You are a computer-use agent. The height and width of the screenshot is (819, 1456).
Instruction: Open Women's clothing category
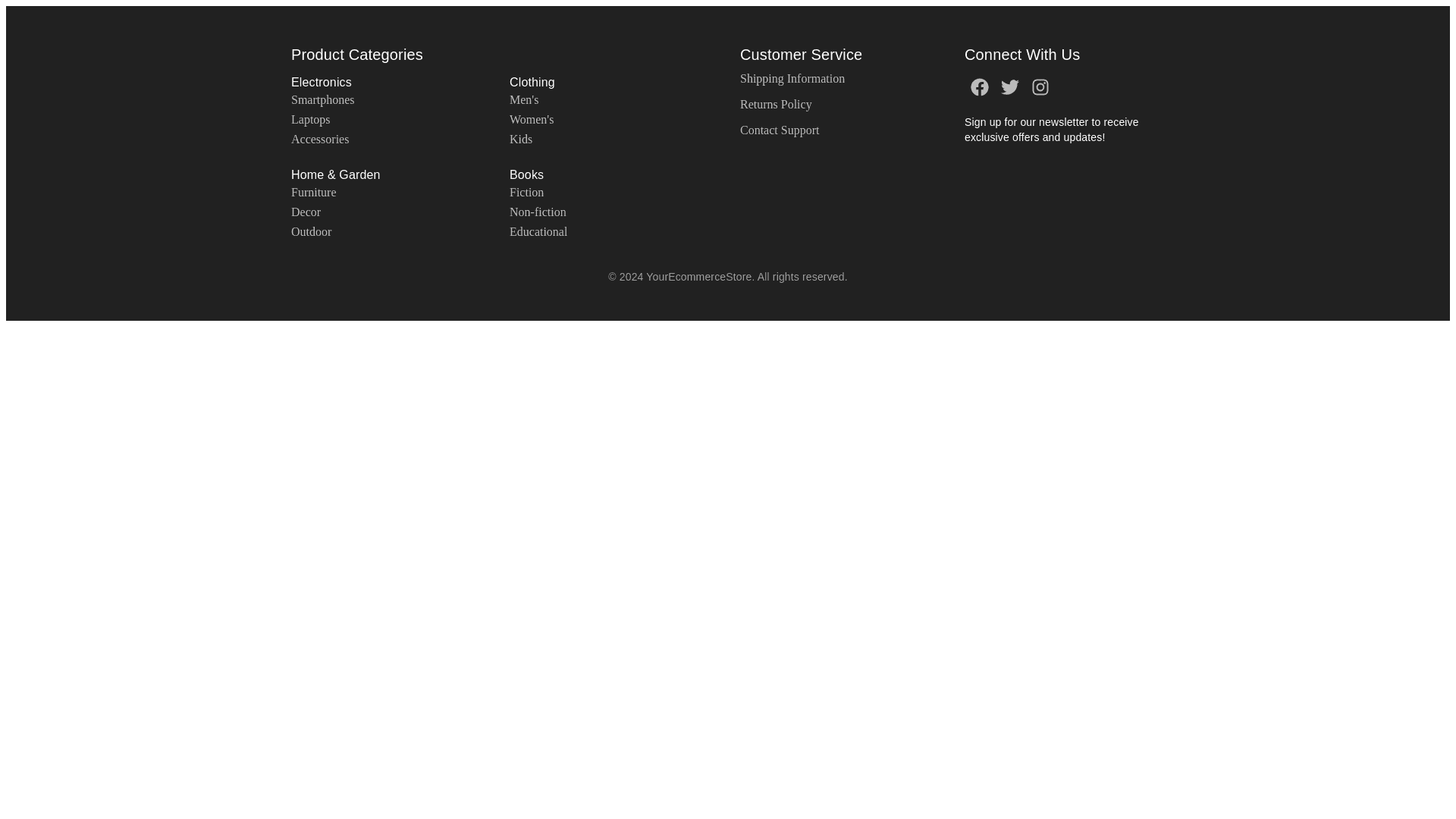(531, 120)
